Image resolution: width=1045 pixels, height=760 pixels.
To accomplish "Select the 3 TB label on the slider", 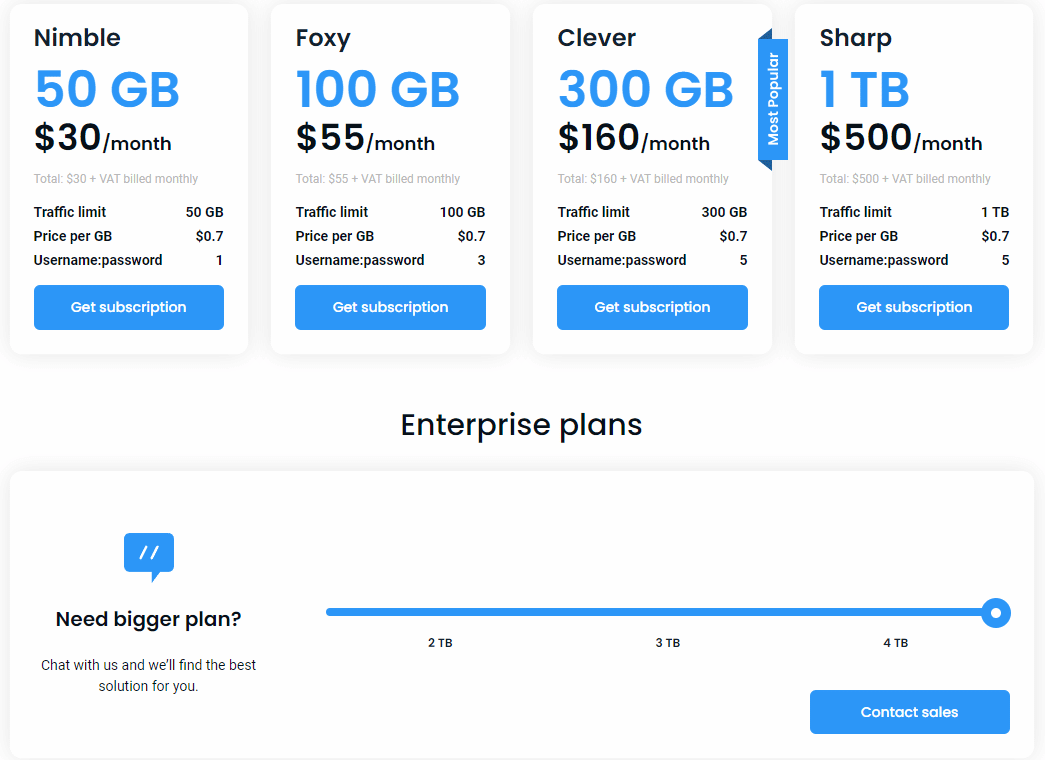I will click(668, 643).
